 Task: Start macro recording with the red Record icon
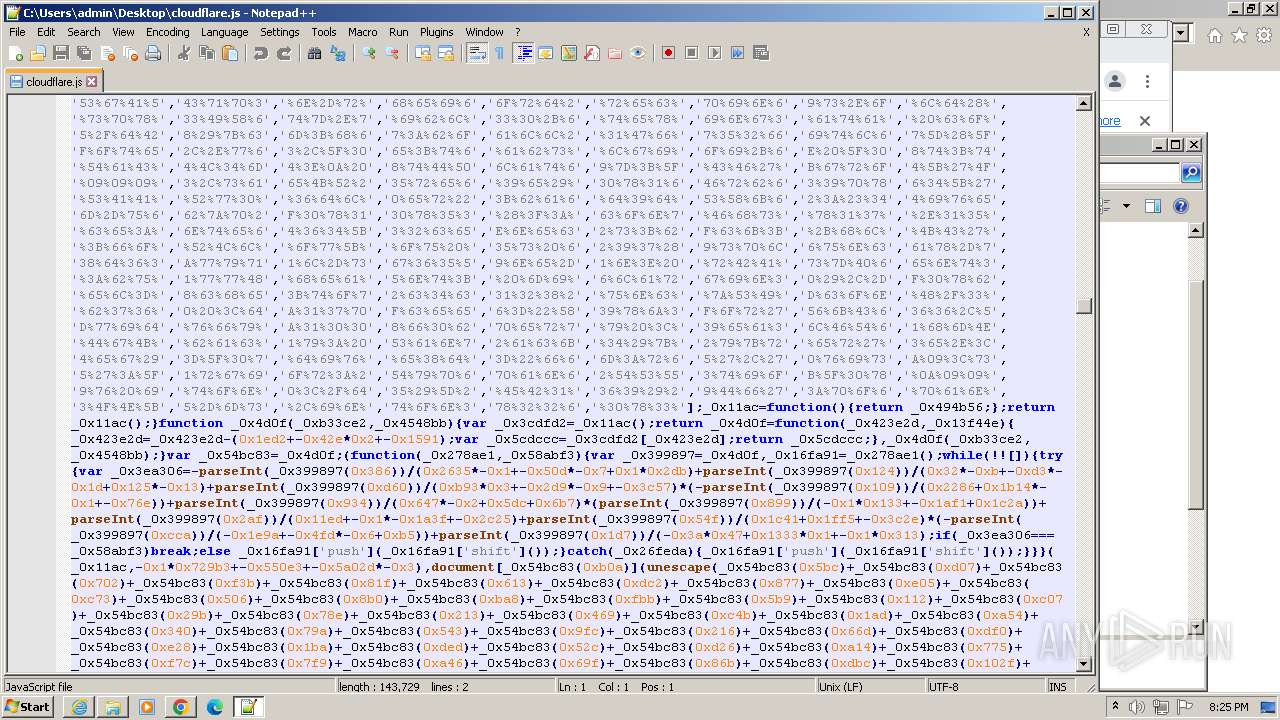click(668, 53)
